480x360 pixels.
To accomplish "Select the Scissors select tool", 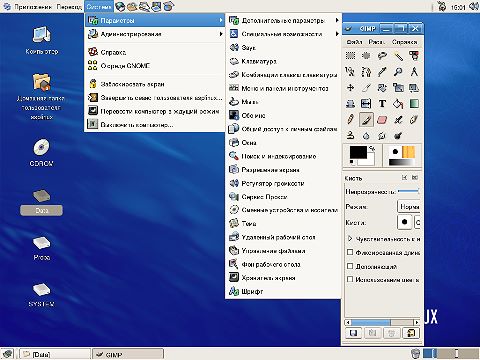I will (x=350, y=72).
